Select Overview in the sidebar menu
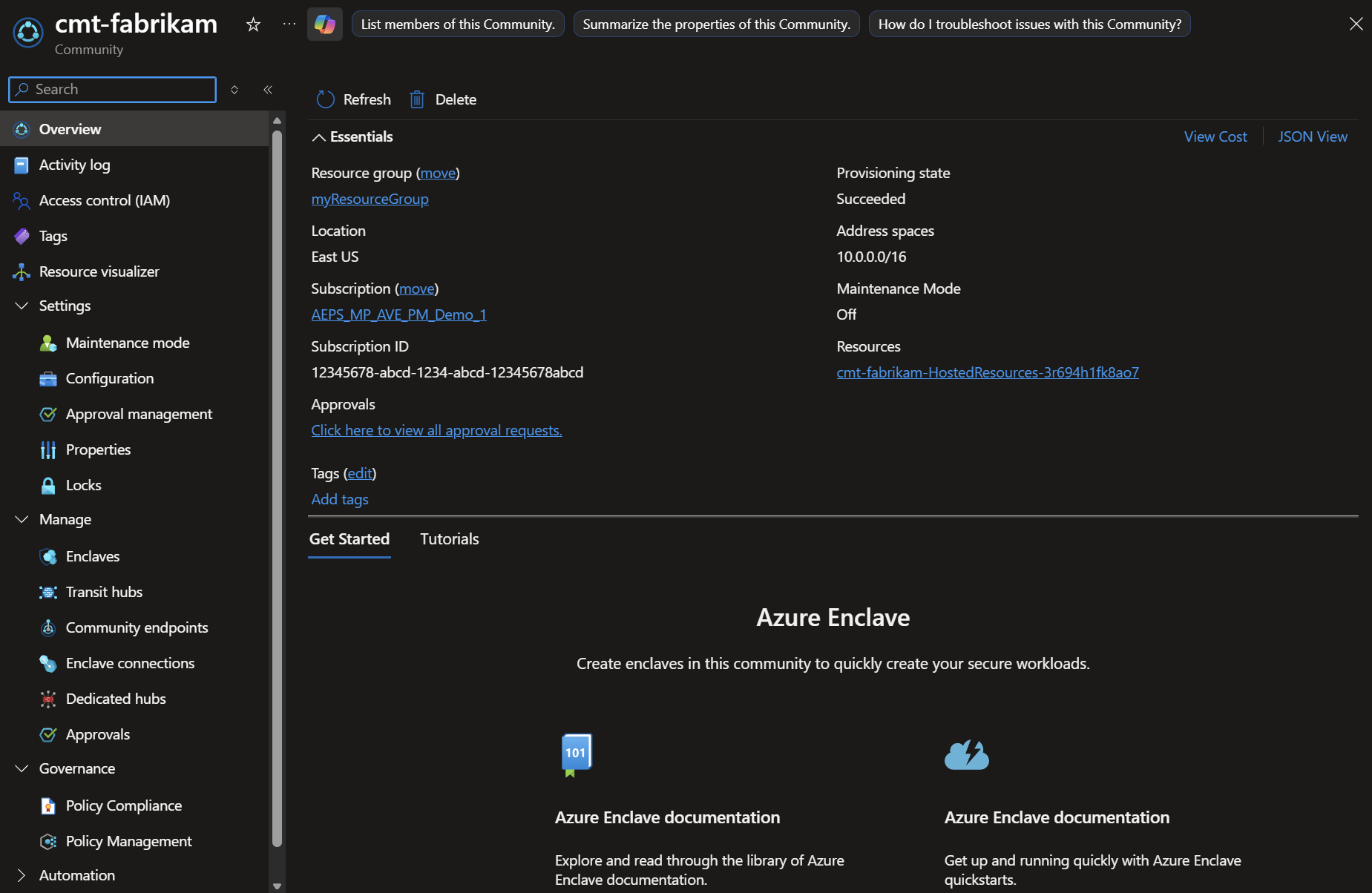This screenshot has height=893, width=1372. [134, 129]
